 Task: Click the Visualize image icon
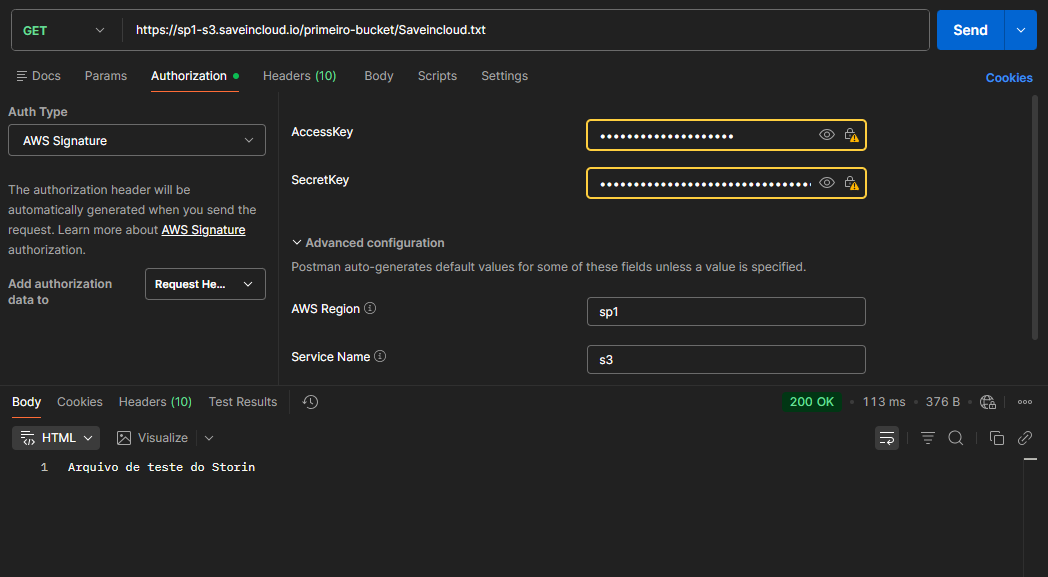click(124, 438)
